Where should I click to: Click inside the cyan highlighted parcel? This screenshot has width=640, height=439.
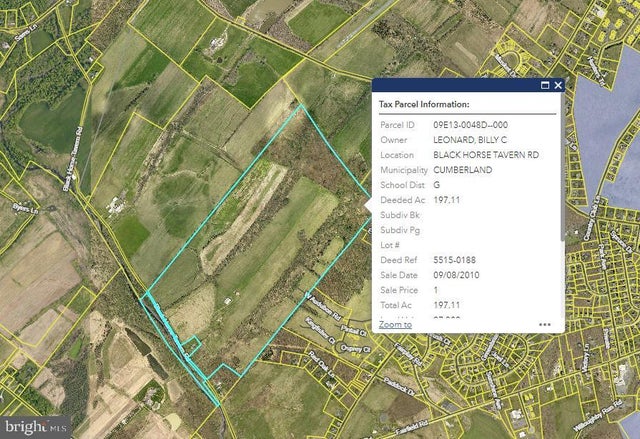pyautogui.click(x=261, y=245)
